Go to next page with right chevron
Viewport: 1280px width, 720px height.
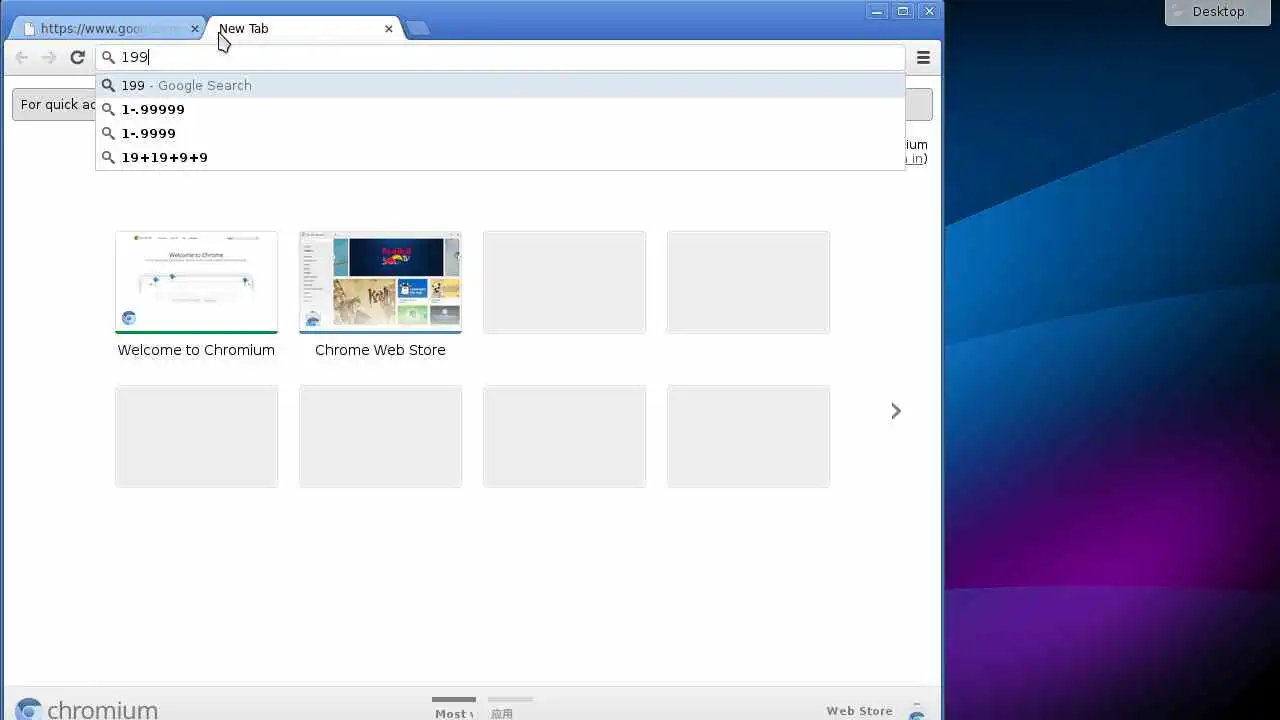(896, 411)
